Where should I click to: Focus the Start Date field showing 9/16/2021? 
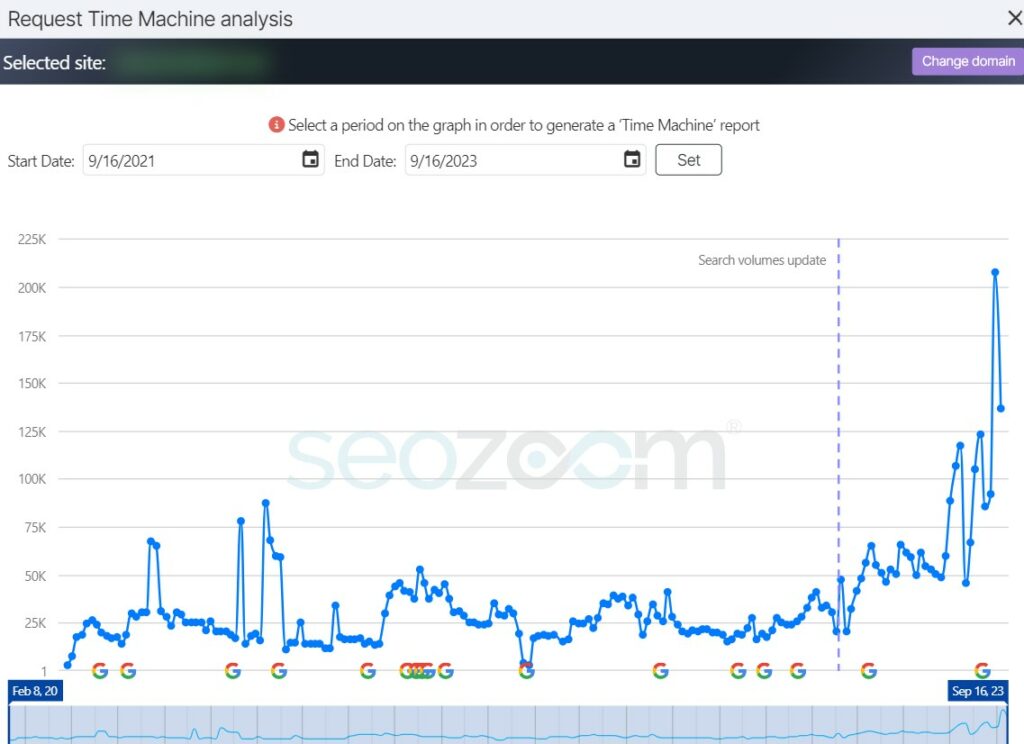[x=190, y=160]
